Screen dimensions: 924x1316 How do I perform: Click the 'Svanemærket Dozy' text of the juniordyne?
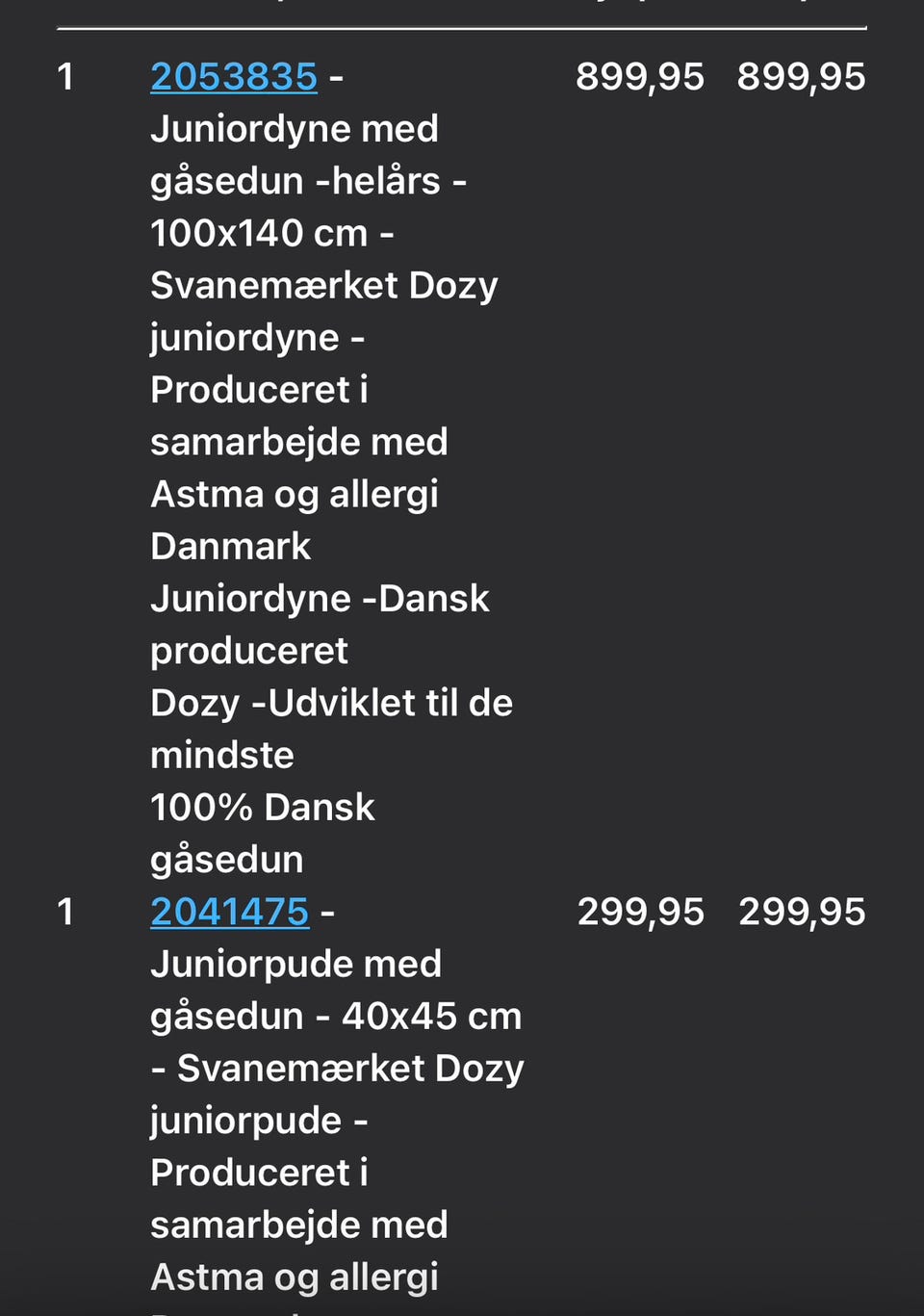pos(324,285)
